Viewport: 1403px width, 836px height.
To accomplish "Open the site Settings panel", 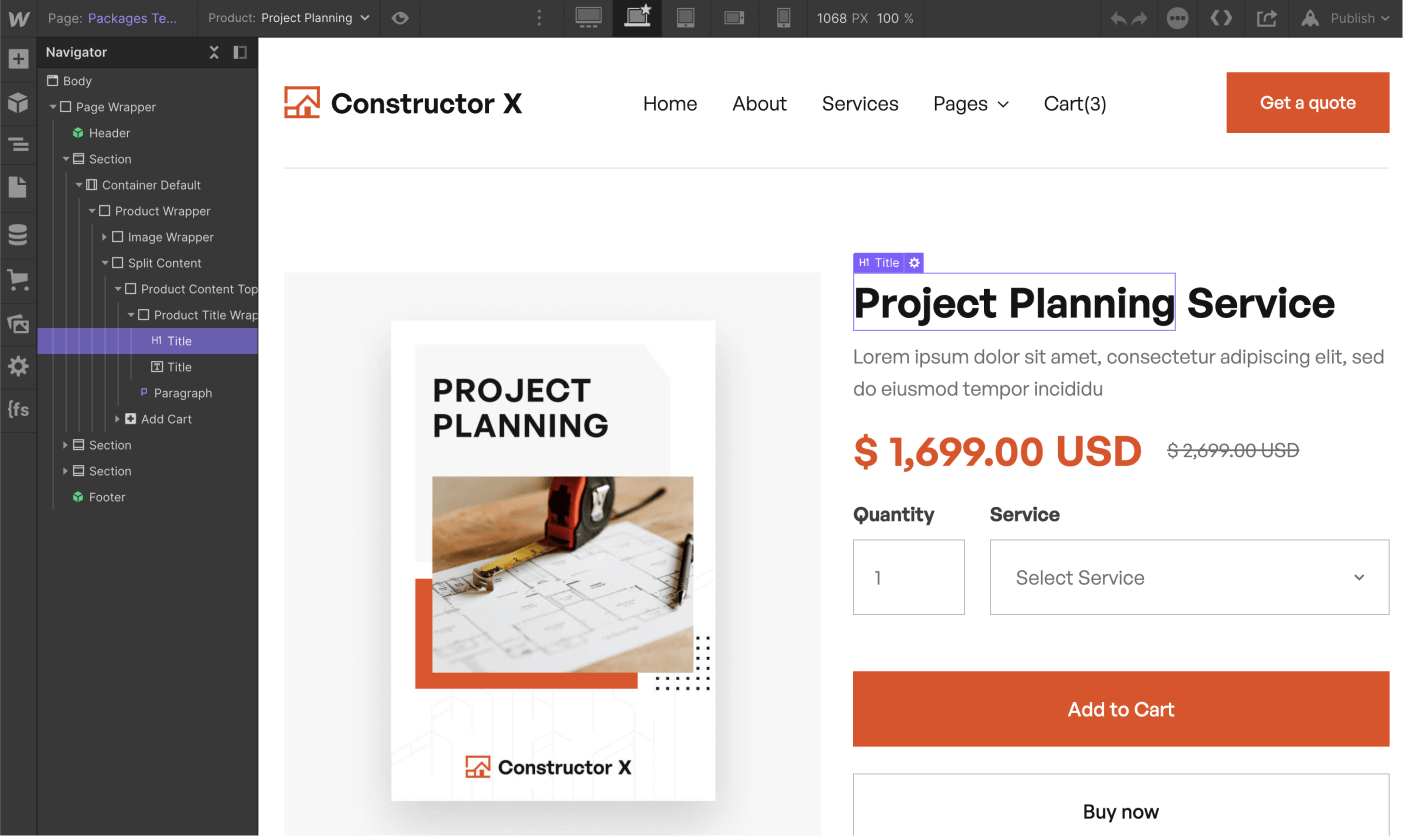I will pos(19,366).
